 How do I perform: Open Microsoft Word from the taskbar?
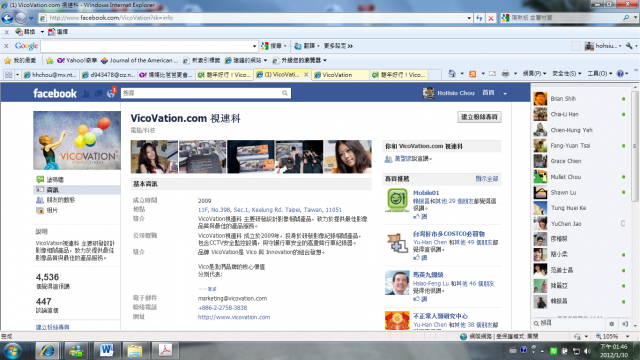point(106,351)
